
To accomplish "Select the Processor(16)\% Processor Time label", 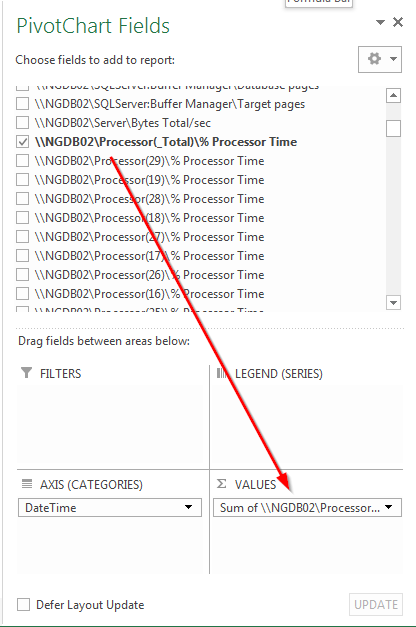I will tap(150, 294).
